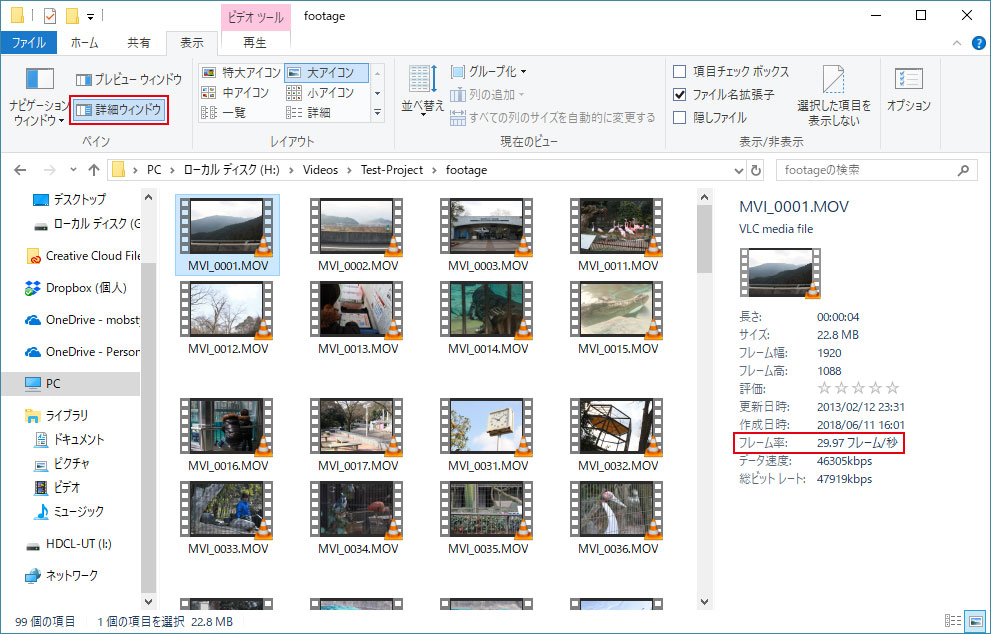Click the file list scrollbar down arrow
The height and width of the screenshot is (634, 991).
tap(705, 601)
